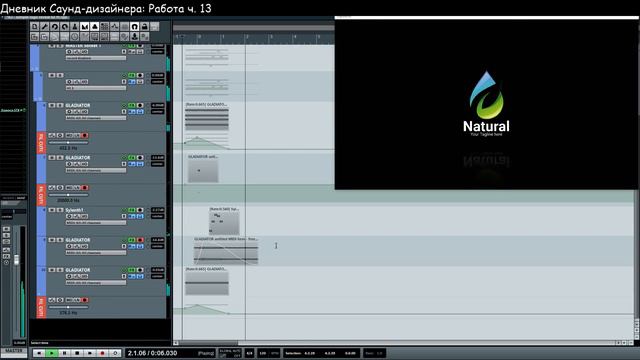This screenshot has width=640, height=360.
Task: Toggle the checkbox icon on 402.8 Hz envelope lane
Action: (51, 136)
